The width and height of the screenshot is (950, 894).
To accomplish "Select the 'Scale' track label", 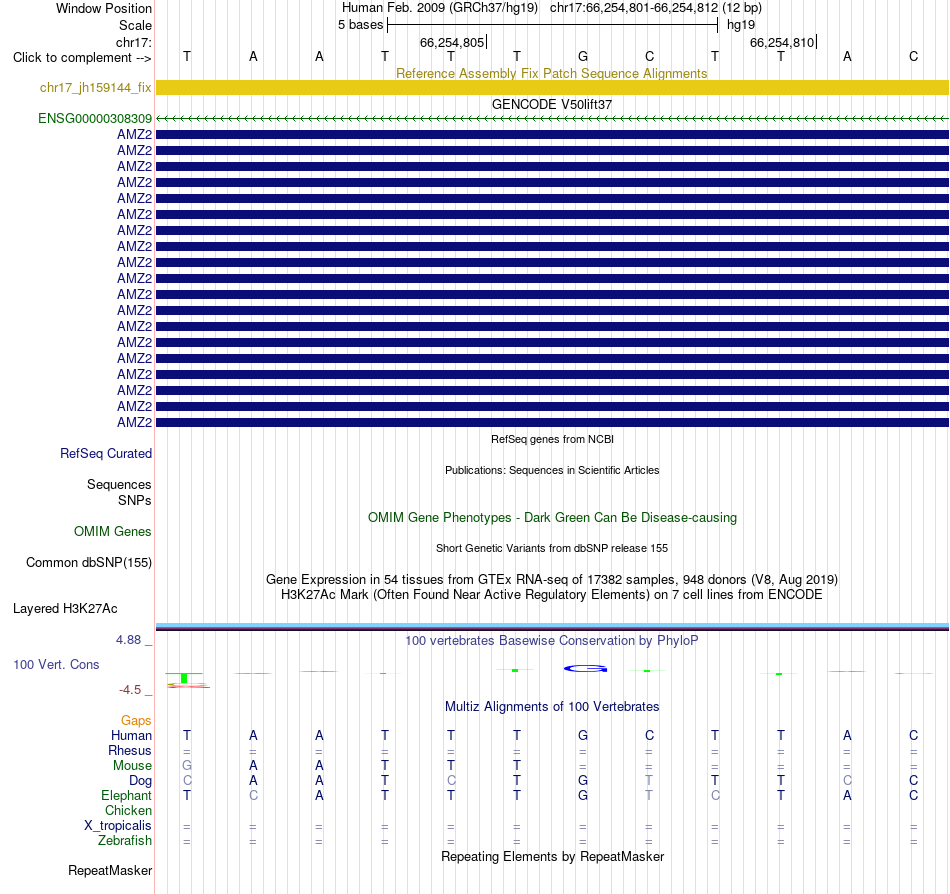I will 135,25.
